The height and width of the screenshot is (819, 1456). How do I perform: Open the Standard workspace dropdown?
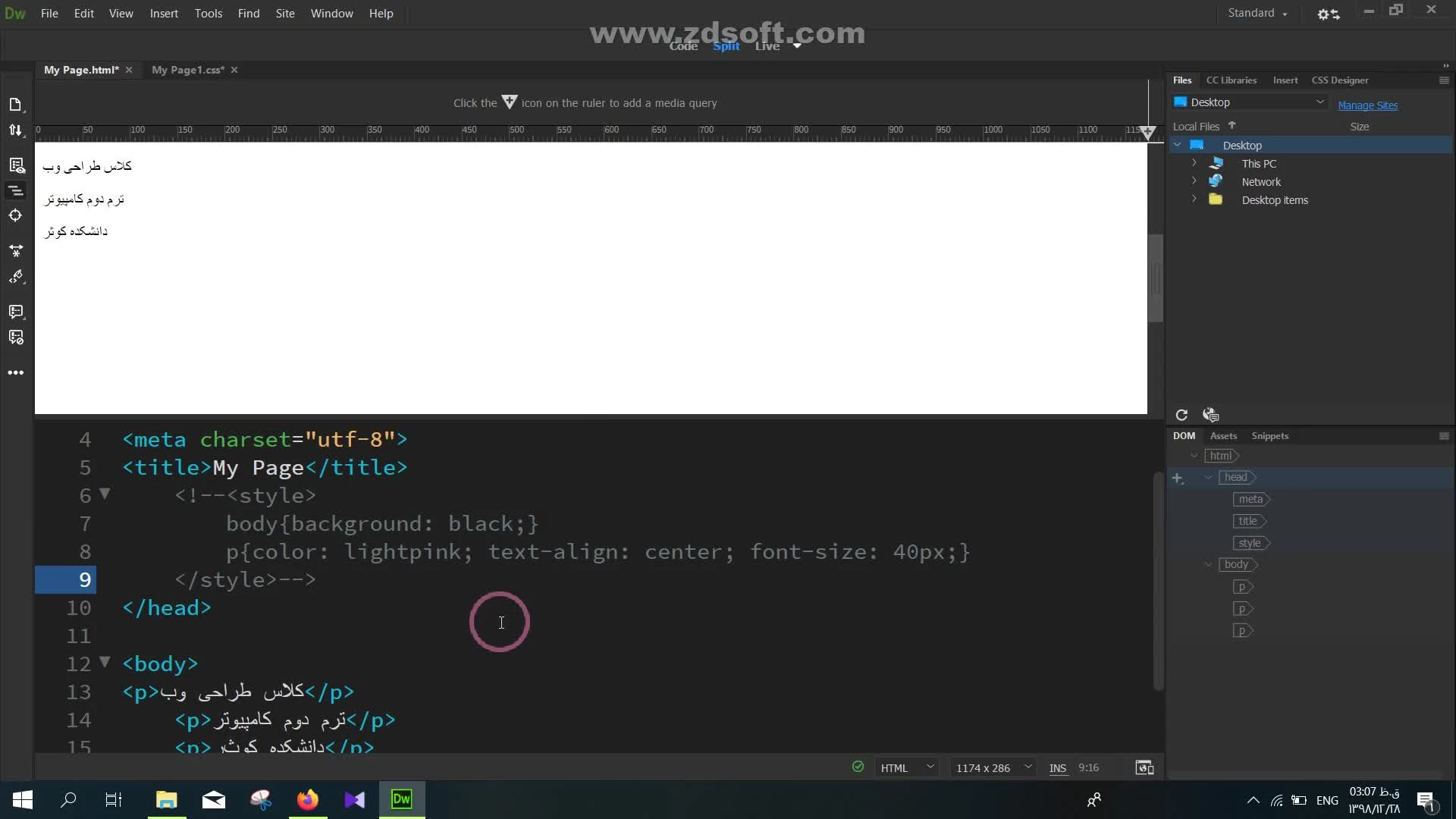pyautogui.click(x=1257, y=13)
